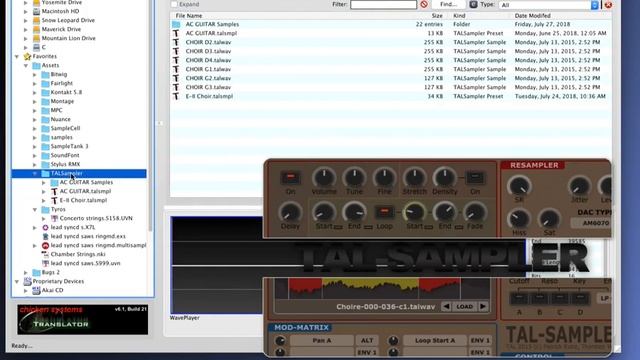Image resolution: width=640 pixels, height=360 pixels.
Task: Click into the Filter text field
Action: (383, 4)
